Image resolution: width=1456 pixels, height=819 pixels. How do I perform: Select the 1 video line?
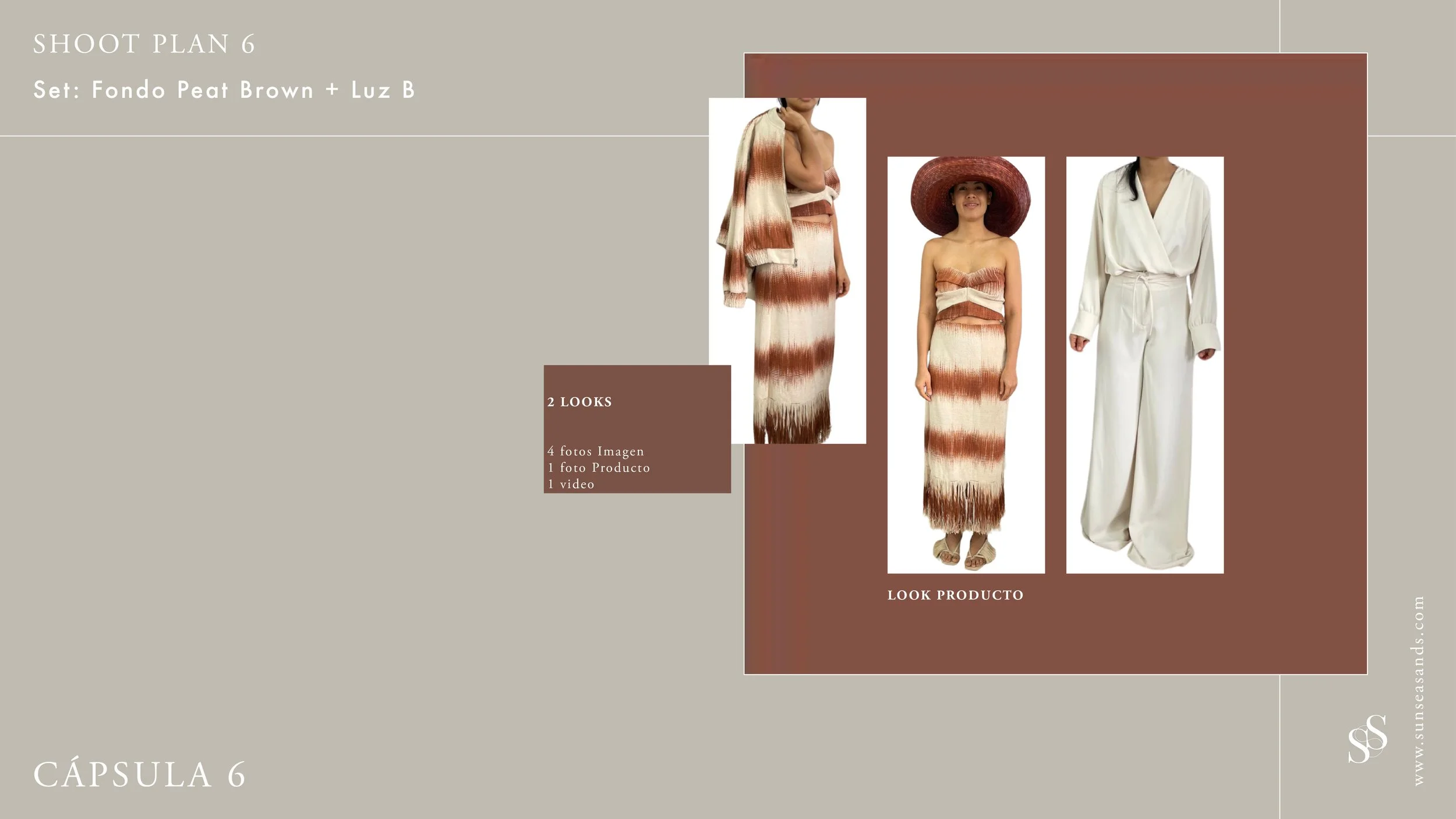571,484
